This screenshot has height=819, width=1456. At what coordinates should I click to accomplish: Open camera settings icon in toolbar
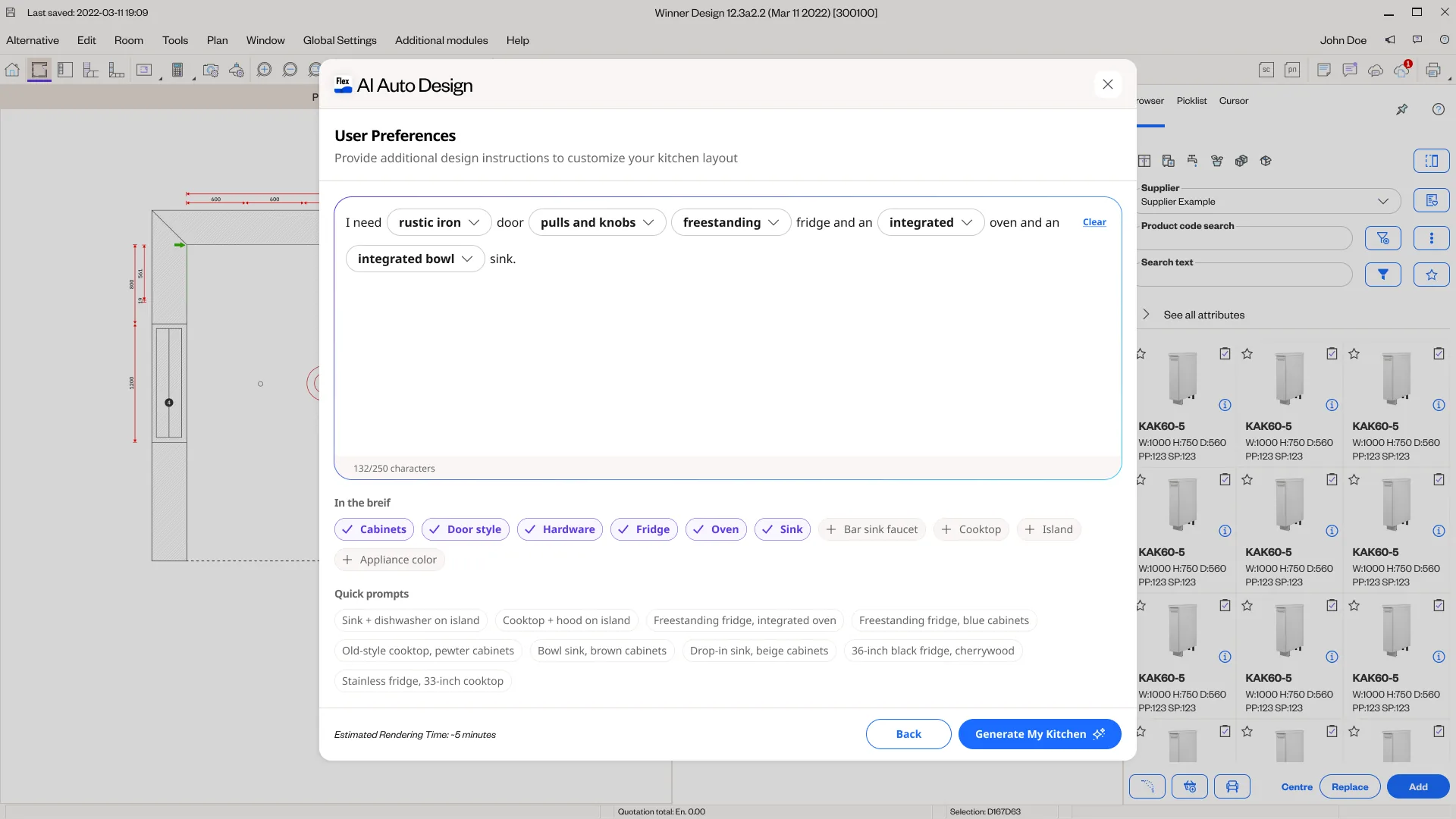tap(211, 71)
